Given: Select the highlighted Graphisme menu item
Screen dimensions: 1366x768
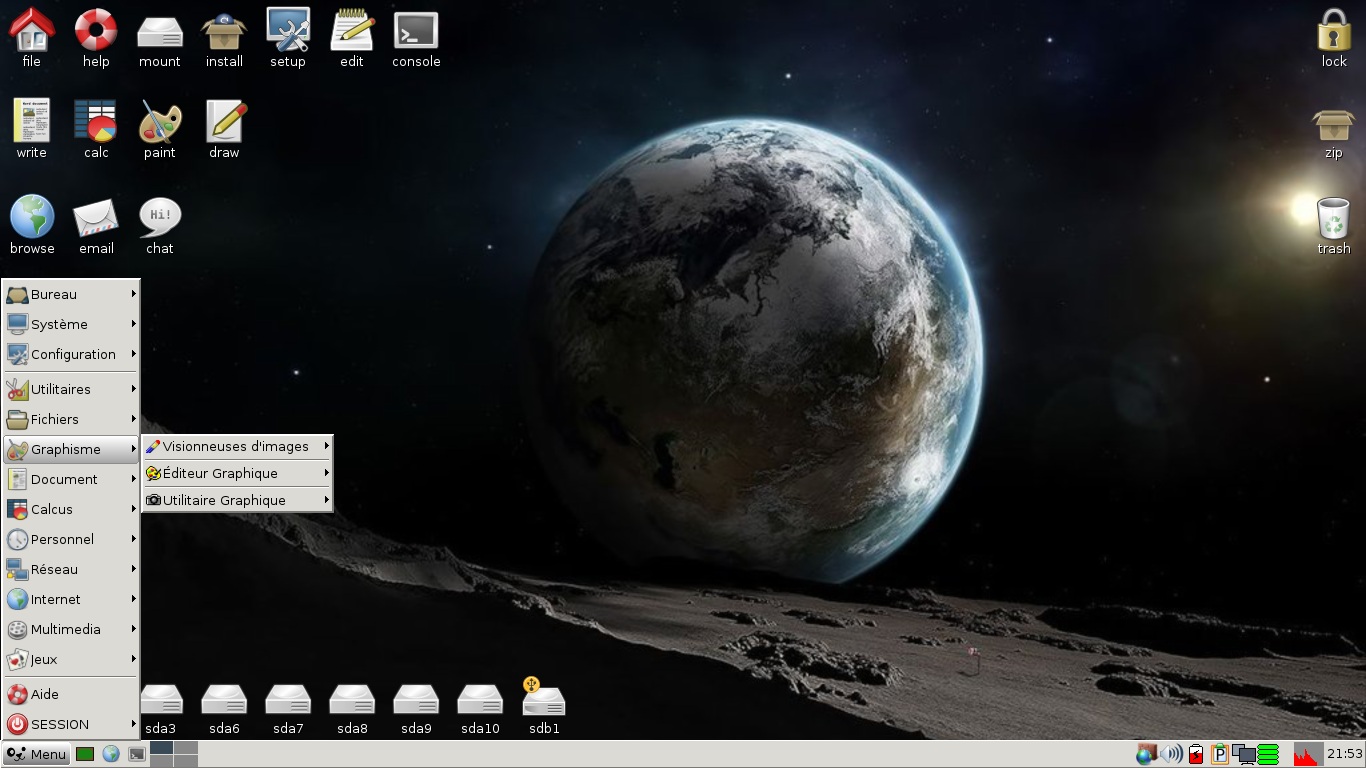Looking at the screenshot, I should tap(71, 449).
